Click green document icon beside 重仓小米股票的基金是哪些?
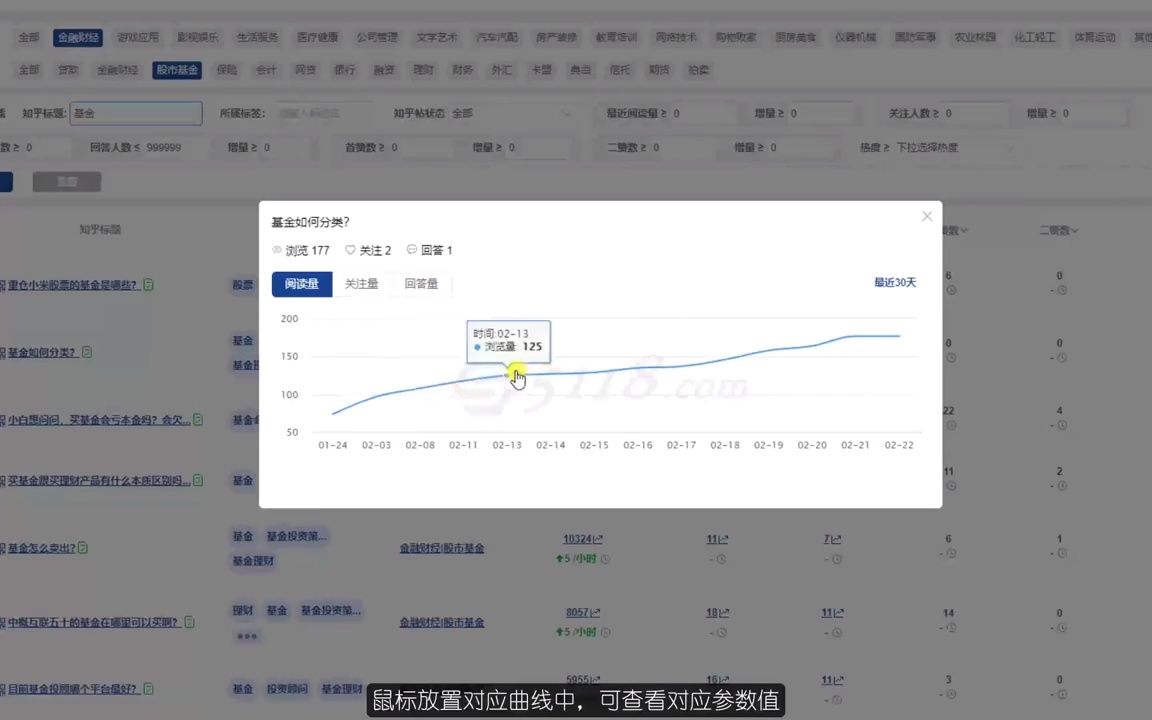The height and width of the screenshot is (720, 1152). pyautogui.click(x=148, y=284)
